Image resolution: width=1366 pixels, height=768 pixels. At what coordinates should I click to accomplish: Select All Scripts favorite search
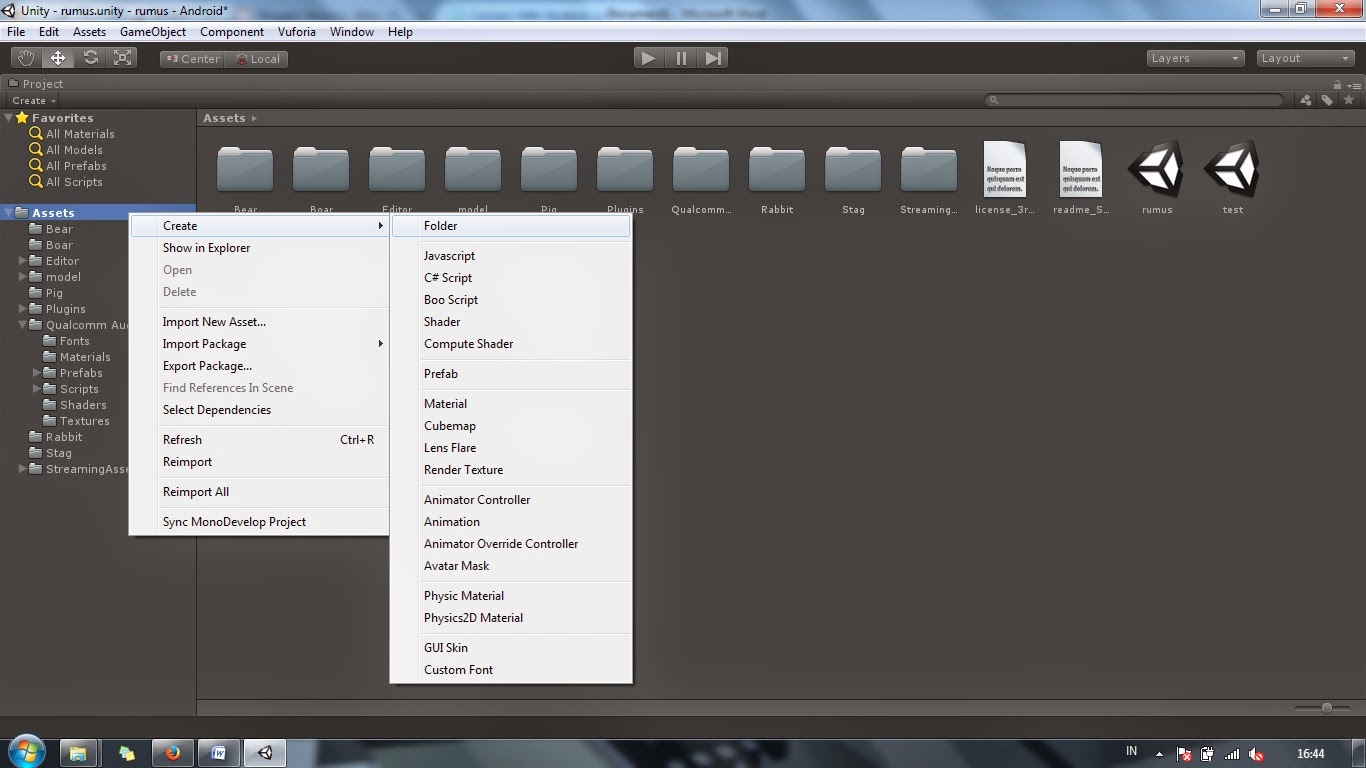(66, 182)
